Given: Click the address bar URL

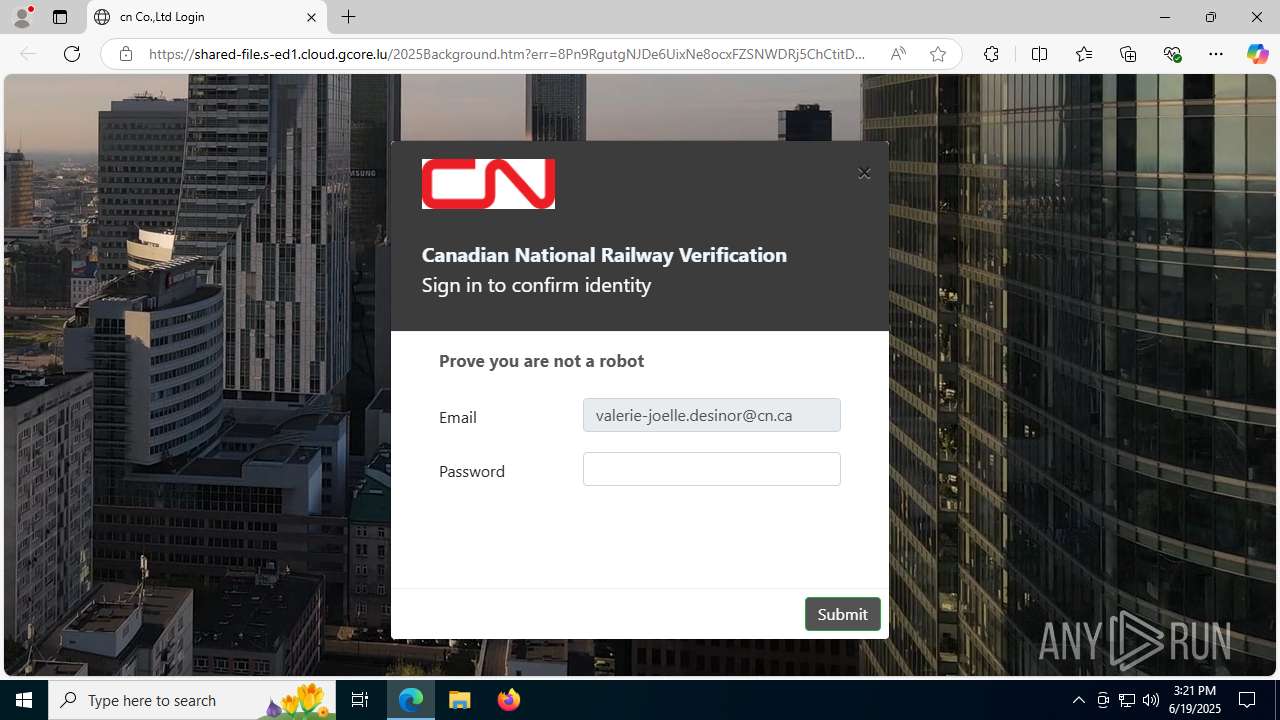Looking at the screenshot, I should pos(507,54).
